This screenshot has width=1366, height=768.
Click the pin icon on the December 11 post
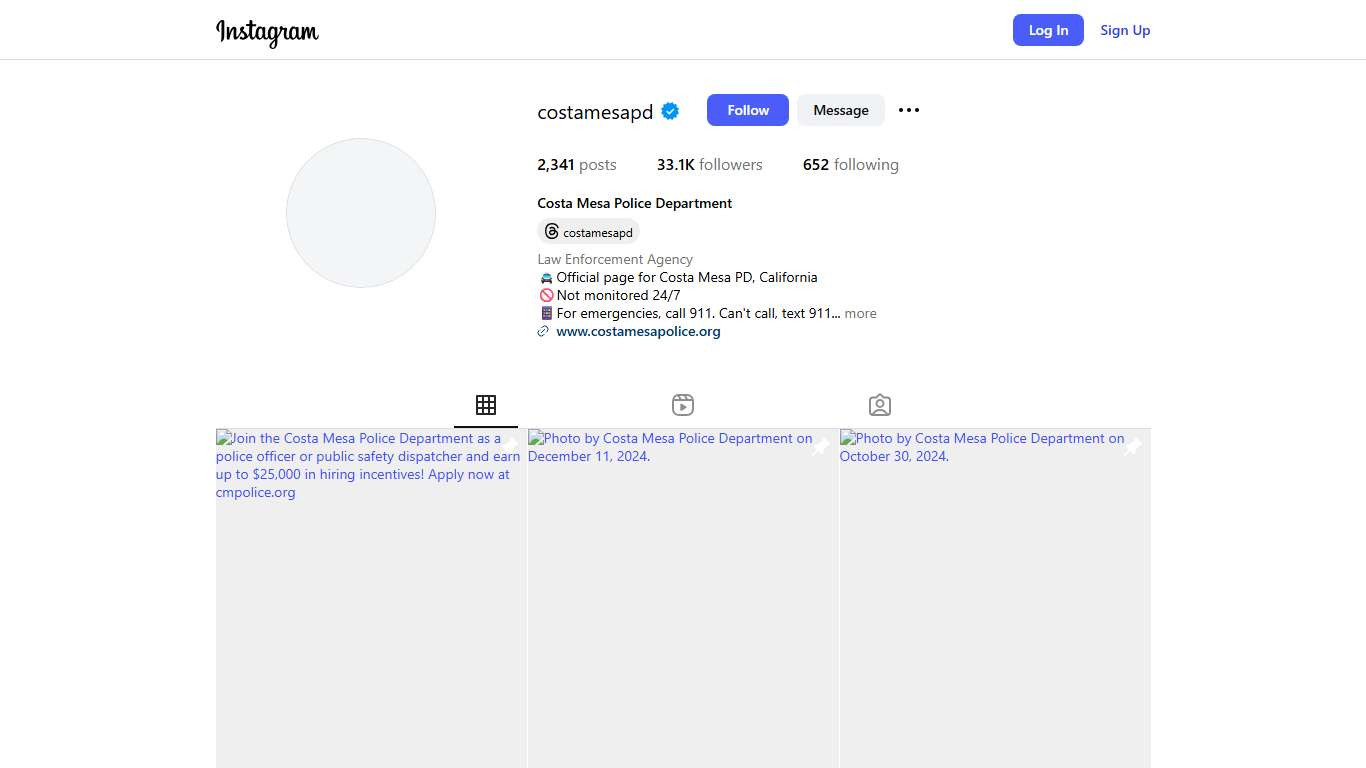(x=819, y=448)
